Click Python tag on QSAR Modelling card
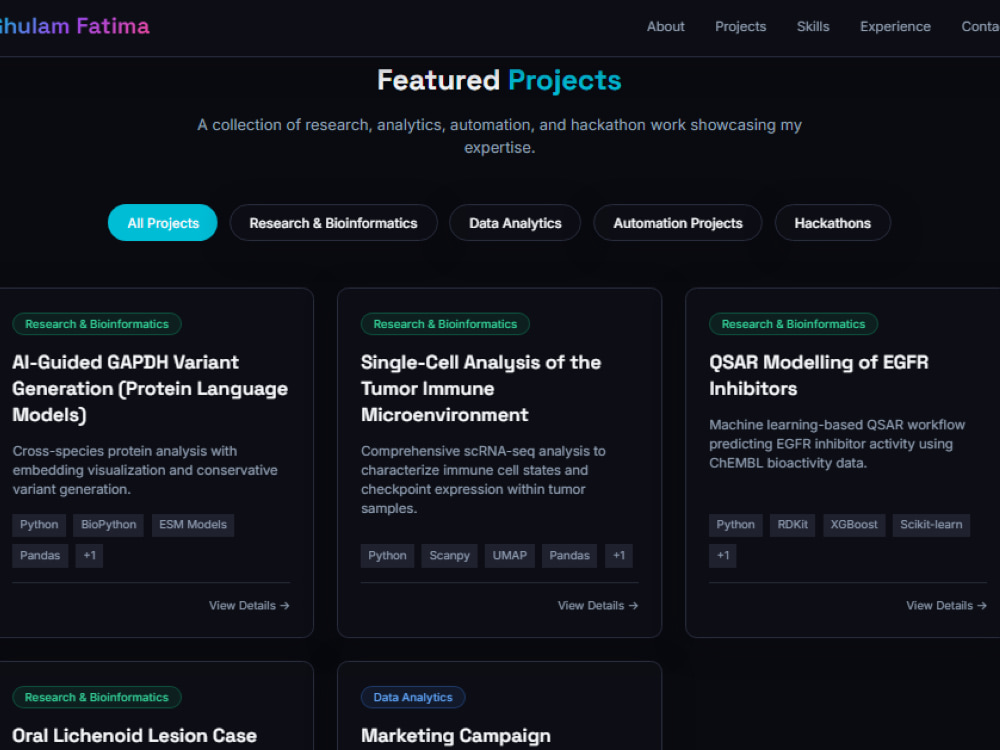The image size is (1000, 750). click(x=735, y=525)
